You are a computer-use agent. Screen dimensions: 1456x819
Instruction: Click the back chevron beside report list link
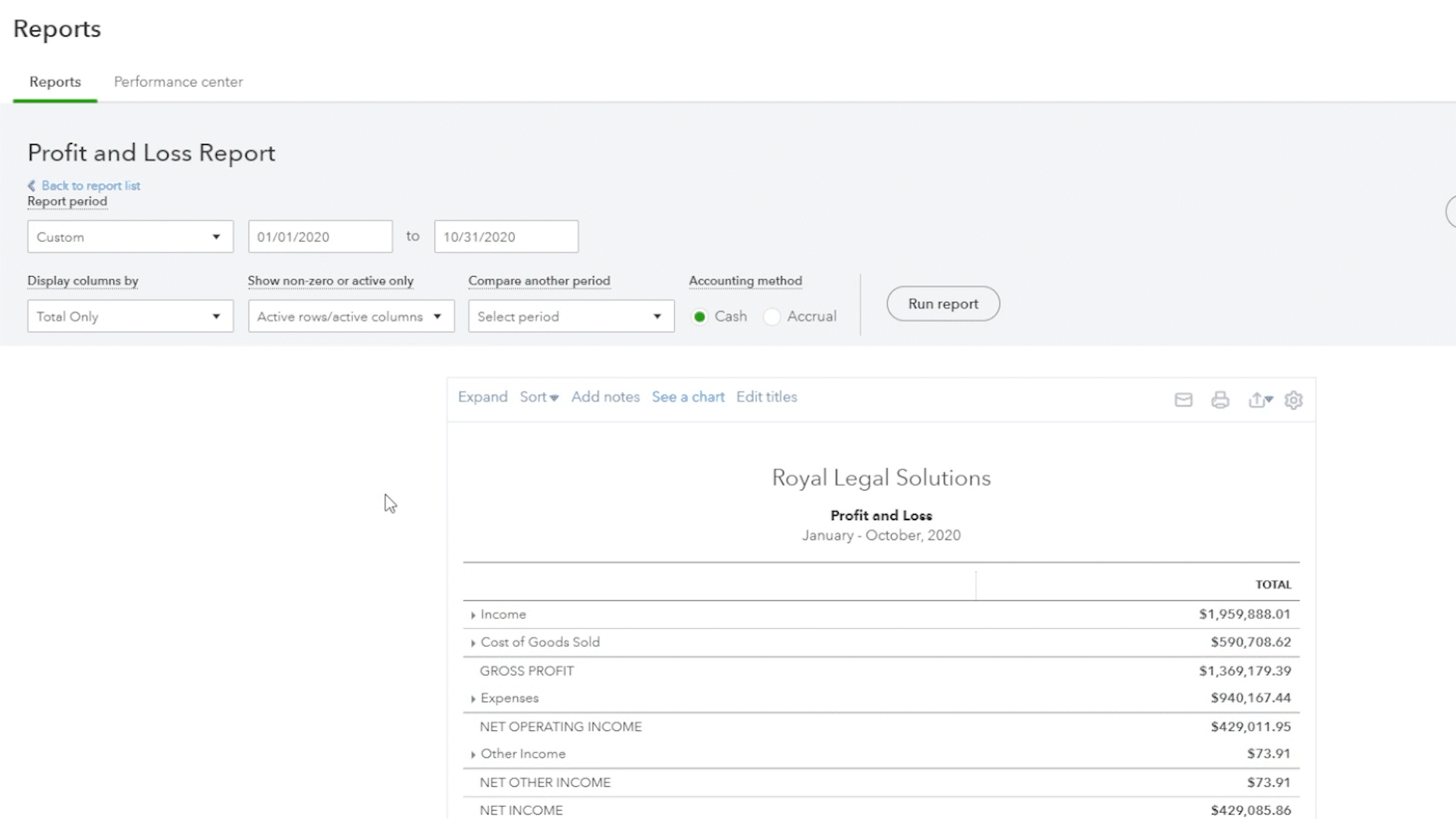point(32,185)
